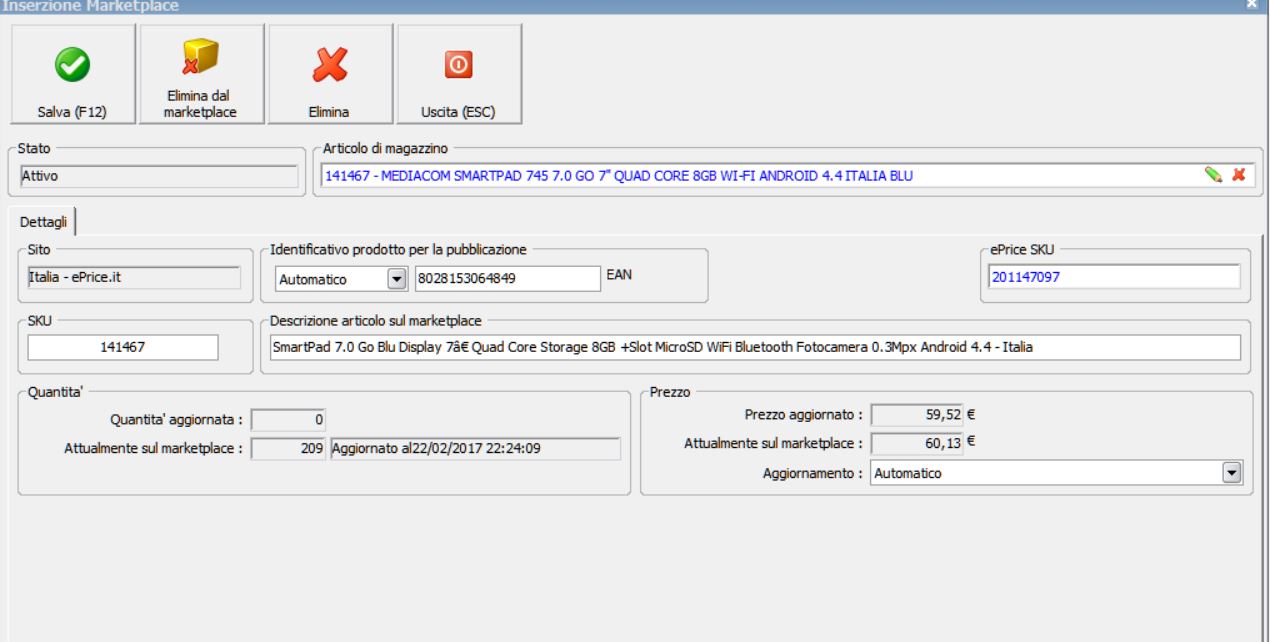Click the Aggiornato al 22/02/2017 timestamp field

474,448
